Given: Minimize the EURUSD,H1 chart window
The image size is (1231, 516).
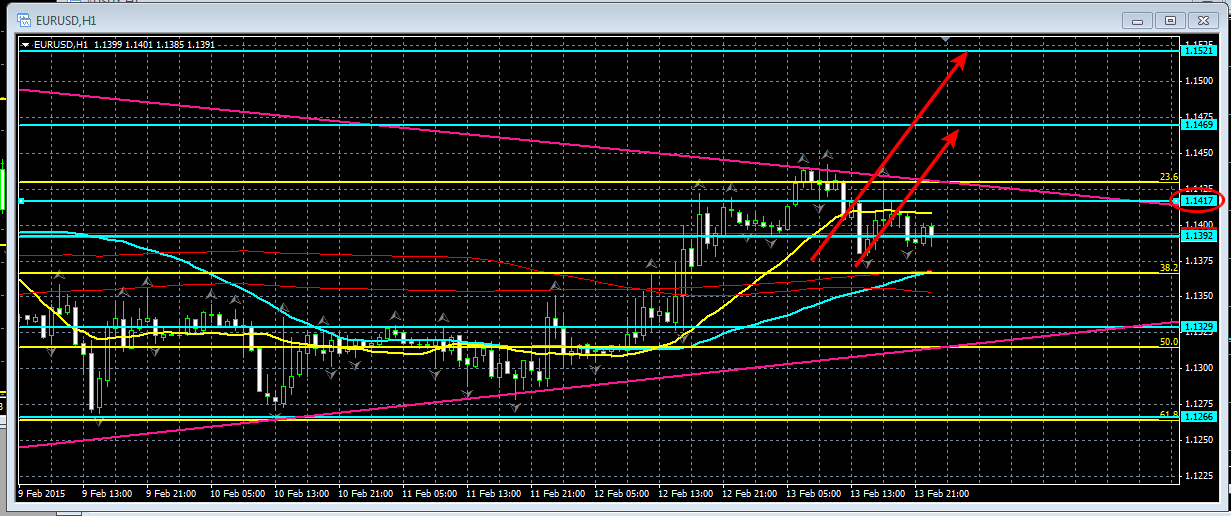Looking at the screenshot, I should (1135, 19).
